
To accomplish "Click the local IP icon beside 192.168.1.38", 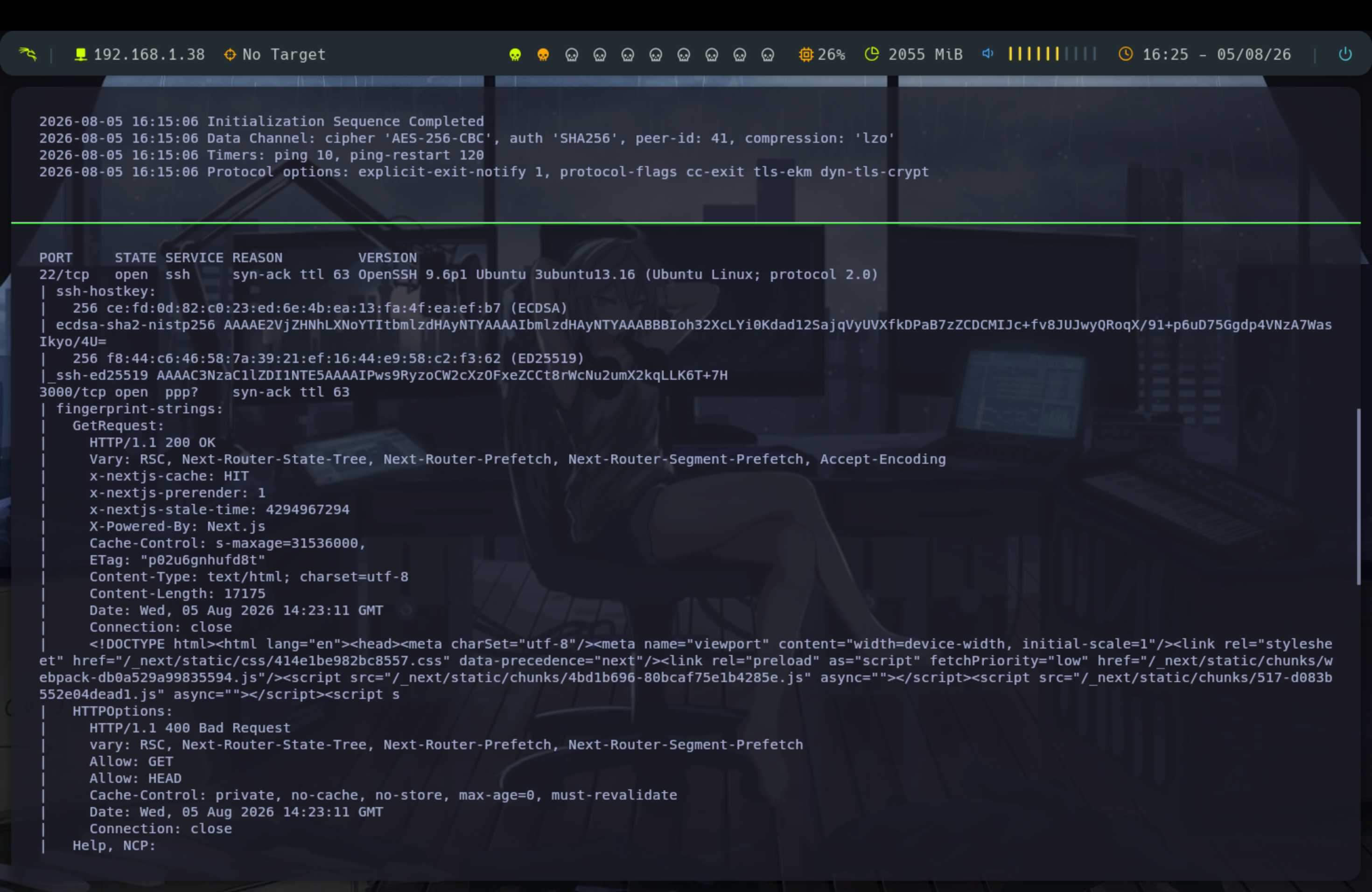I will point(81,54).
